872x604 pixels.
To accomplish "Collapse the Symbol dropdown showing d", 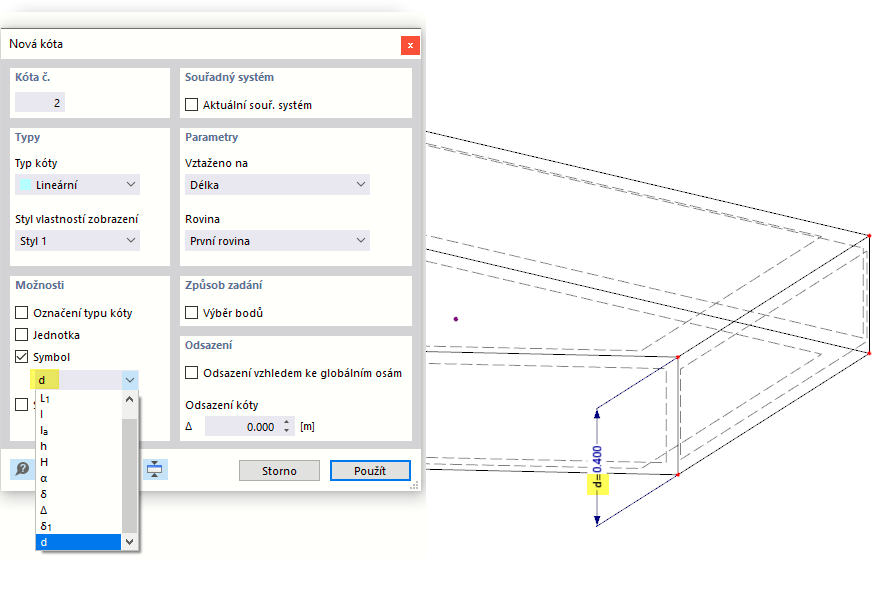I will (130, 380).
